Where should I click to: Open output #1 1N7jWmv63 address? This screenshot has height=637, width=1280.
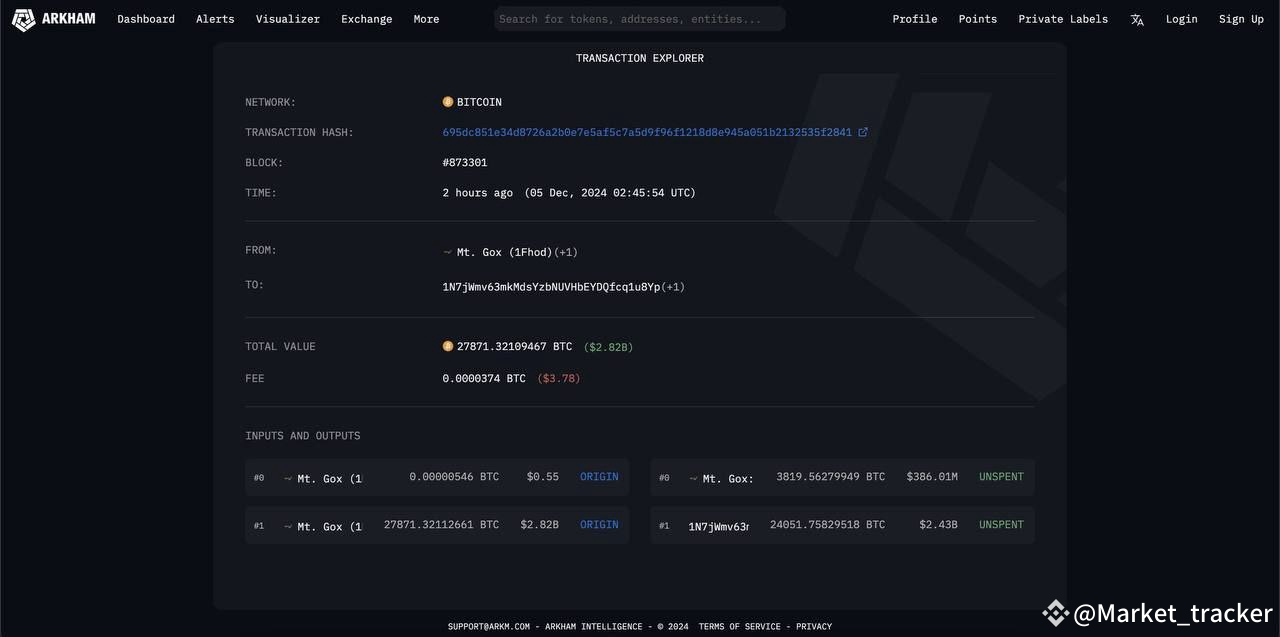click(718, 526)
